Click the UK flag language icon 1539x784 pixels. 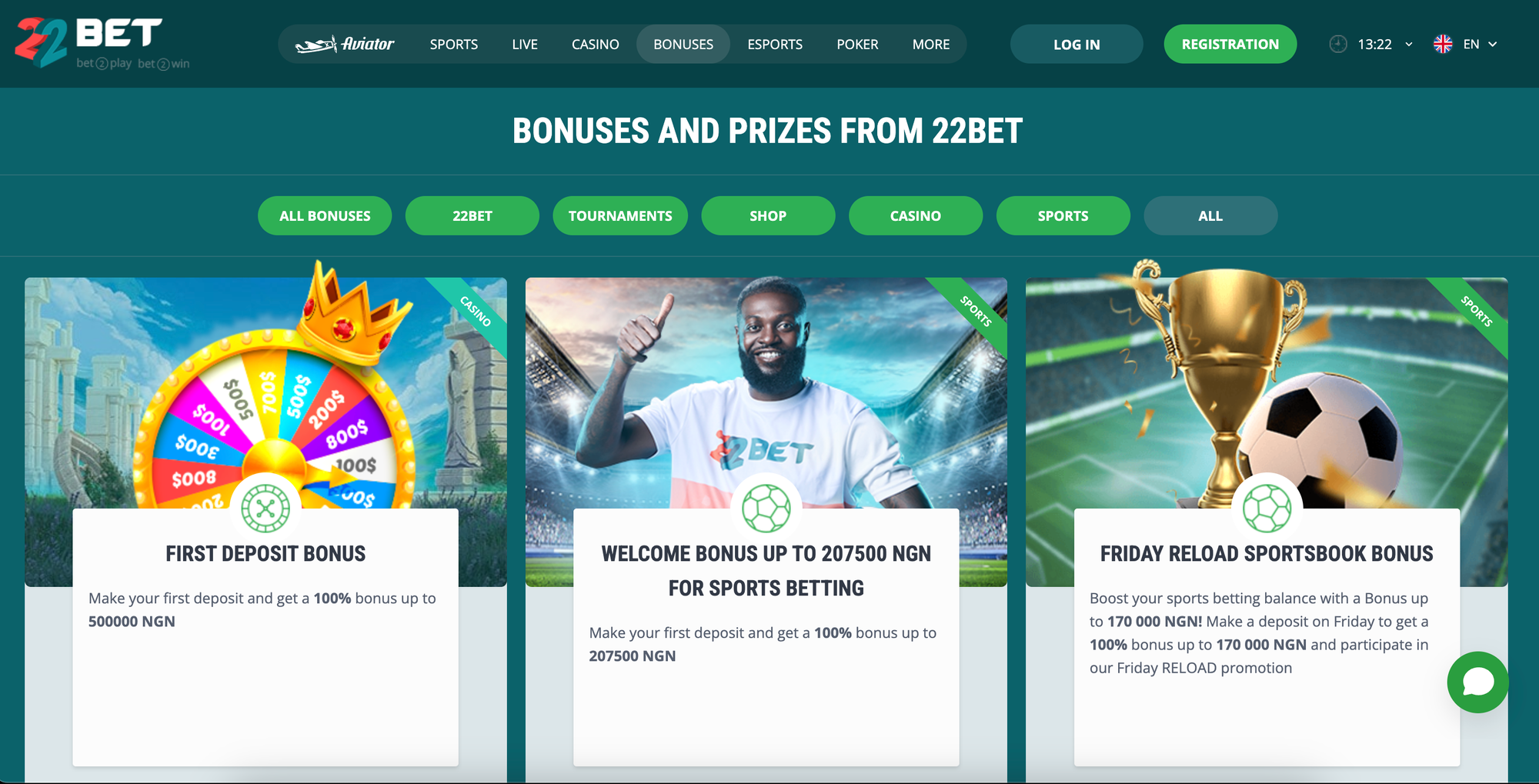(1443, 44)
